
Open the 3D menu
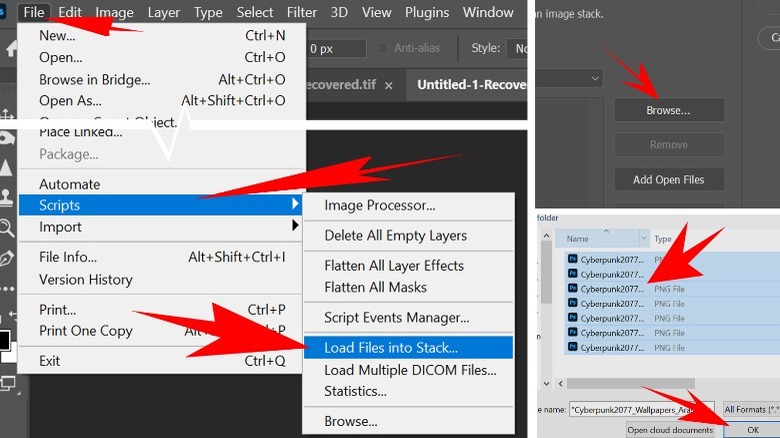tap(339, 12)
